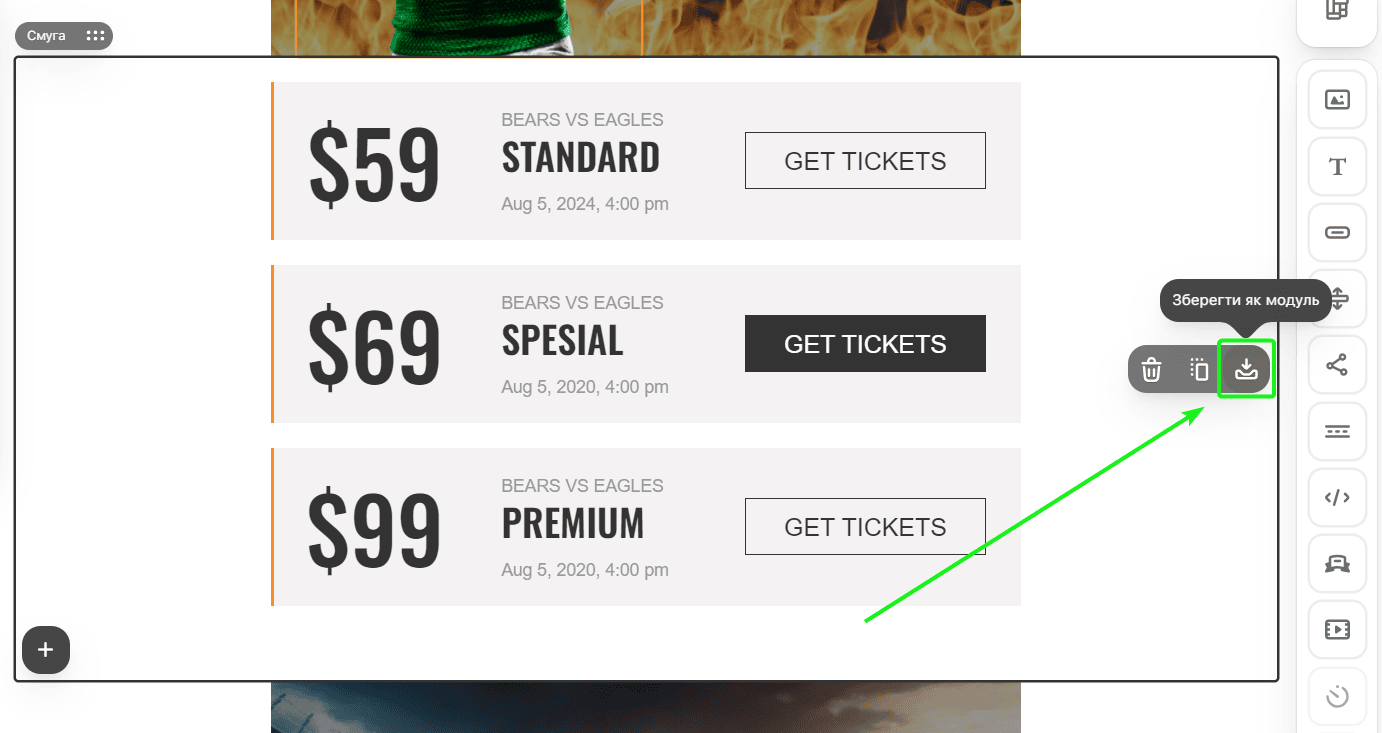Duplicate the stripe with the copy icon
The height and width of the screenshot is (733, 1382).
click(x=1199, y=369)
